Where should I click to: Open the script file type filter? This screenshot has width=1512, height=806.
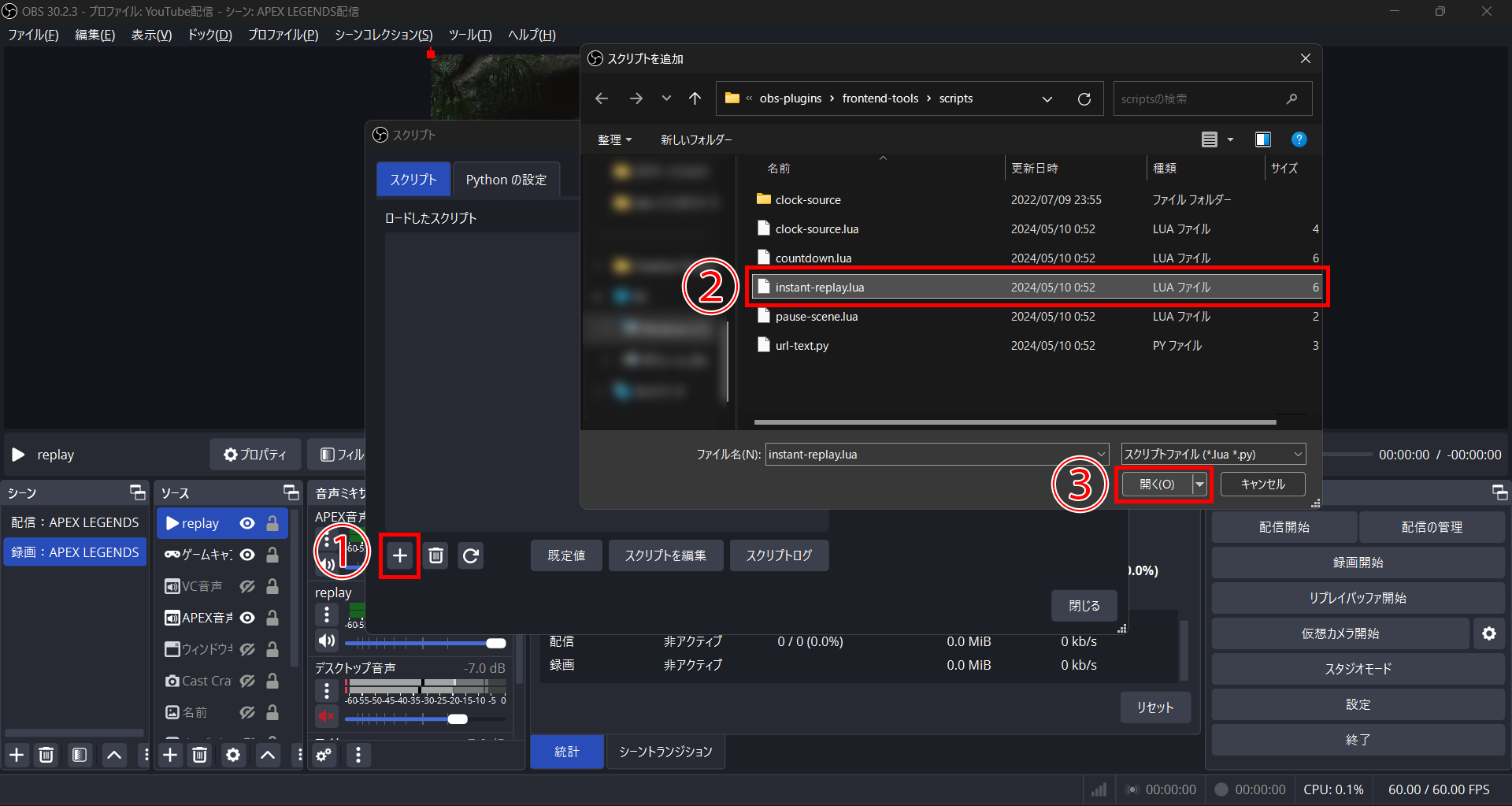(1214, 455)
